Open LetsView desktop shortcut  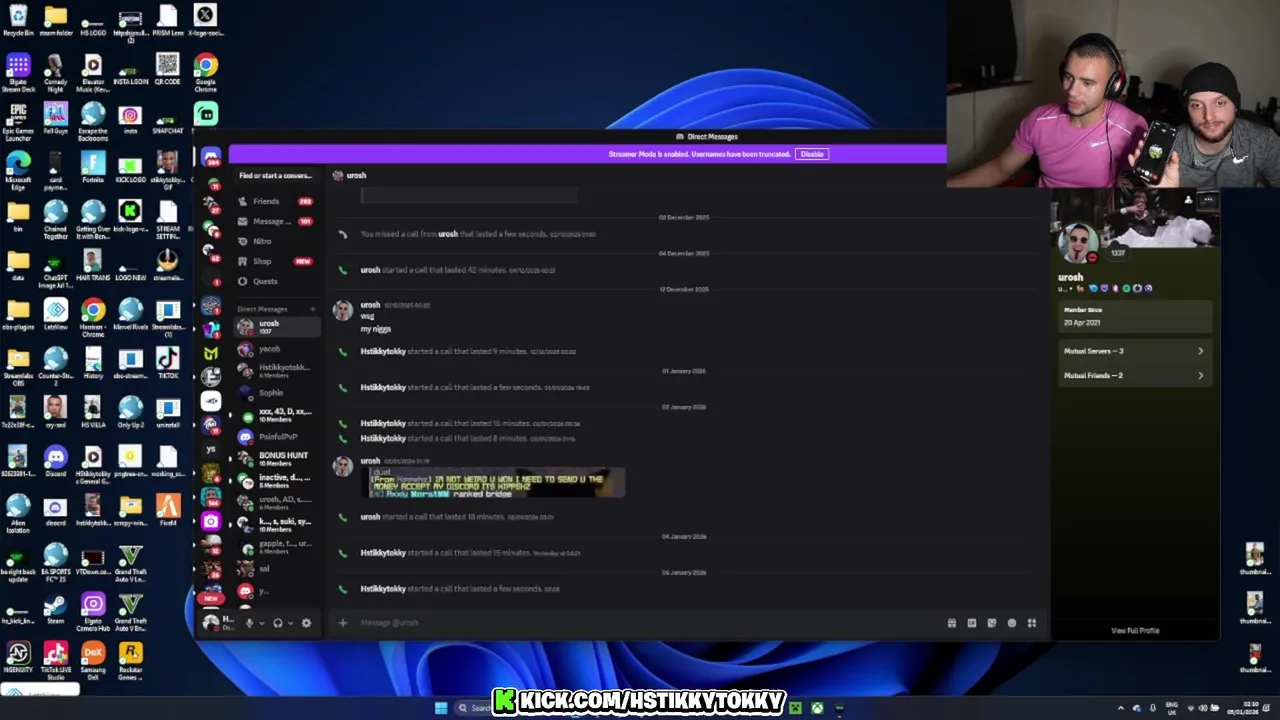[56, 315]
